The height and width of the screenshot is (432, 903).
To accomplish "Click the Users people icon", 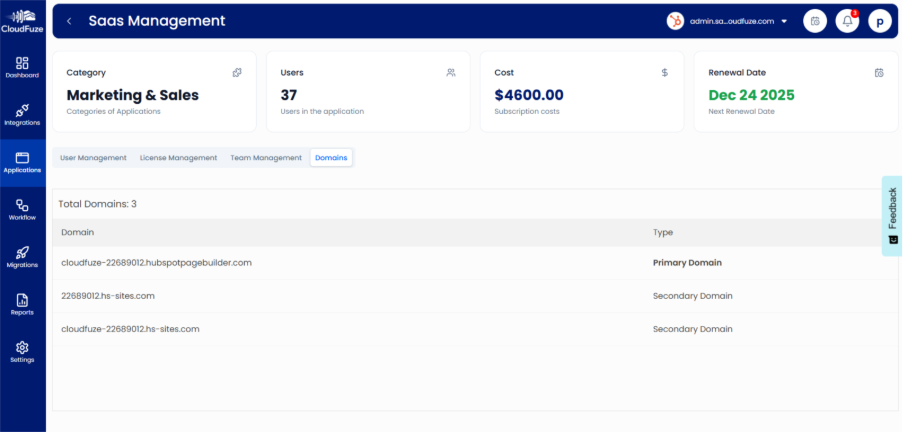I will [x=450, y=73].
